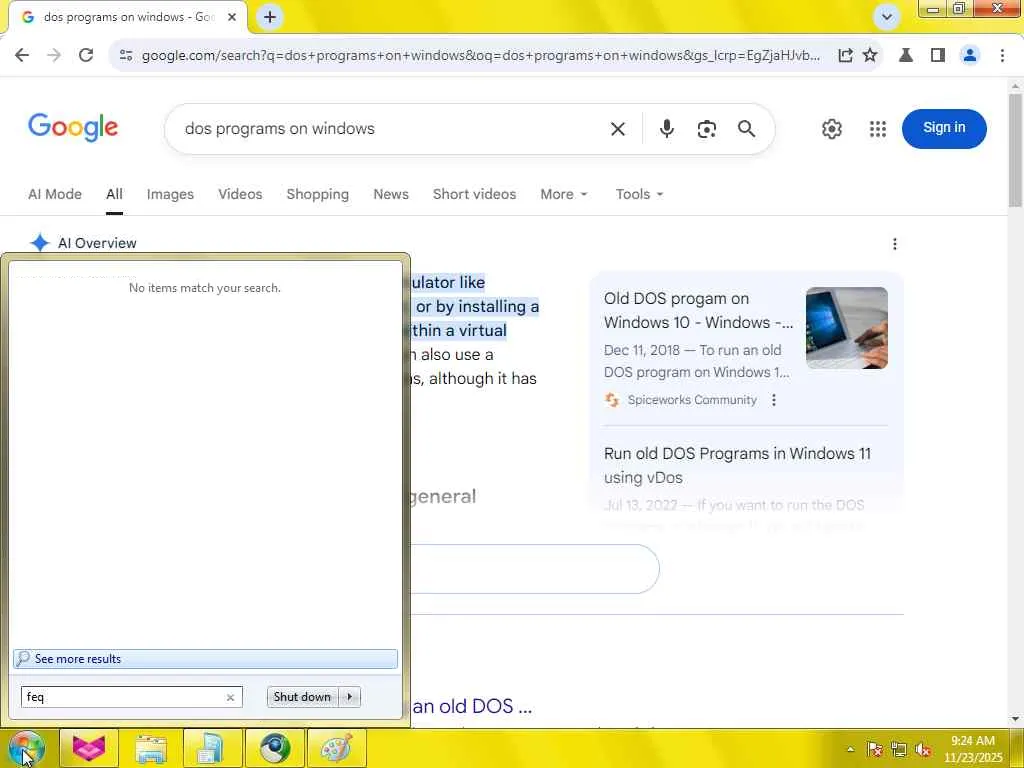Open the globe browser taskbar icon
This screenshot has height=768, width=1024.
click(x=274, y=748)
